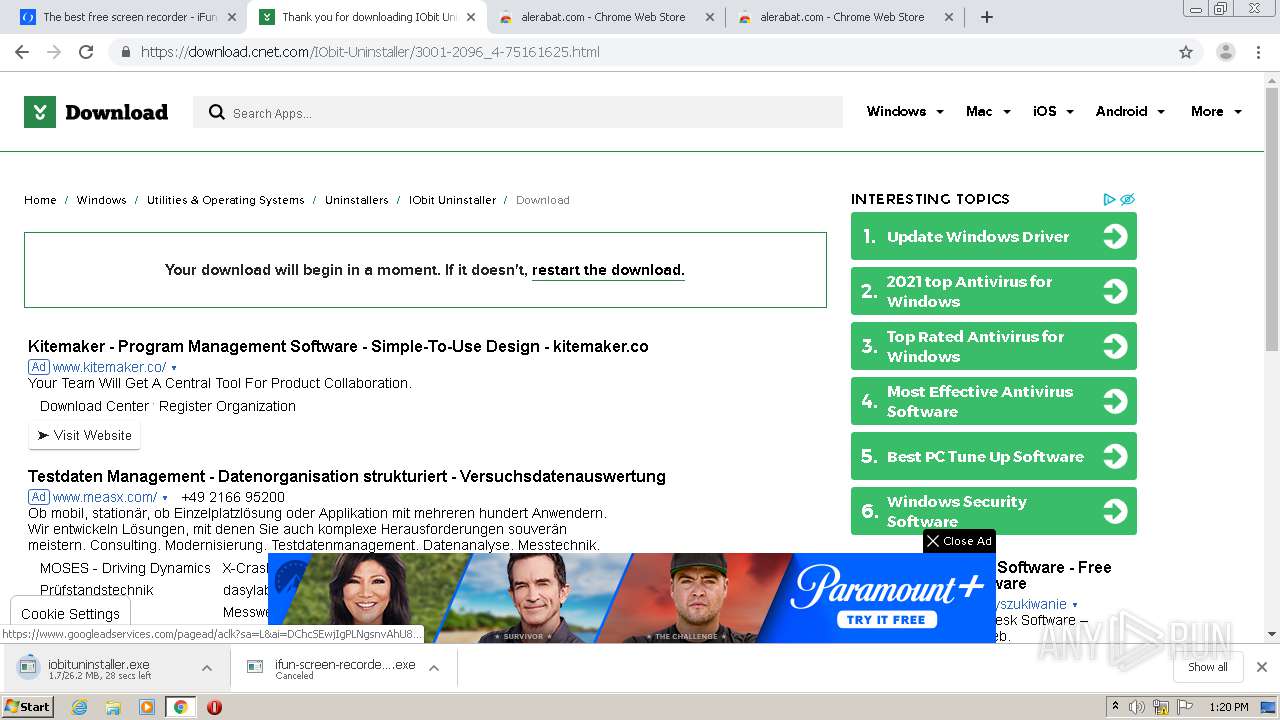This screenshot has width=1280, height=720.
Task: Click red stop icon in taskbar
Action: (x=214, y=707)
